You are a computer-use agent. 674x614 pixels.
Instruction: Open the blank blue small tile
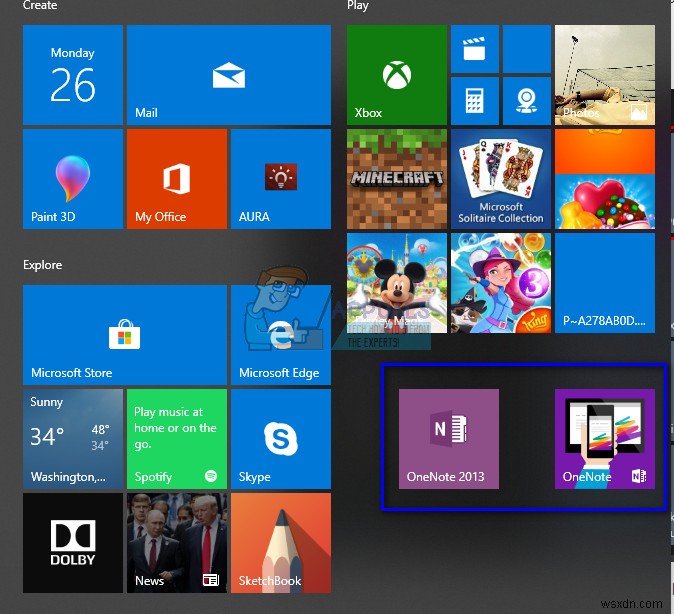tap(527, 49)
